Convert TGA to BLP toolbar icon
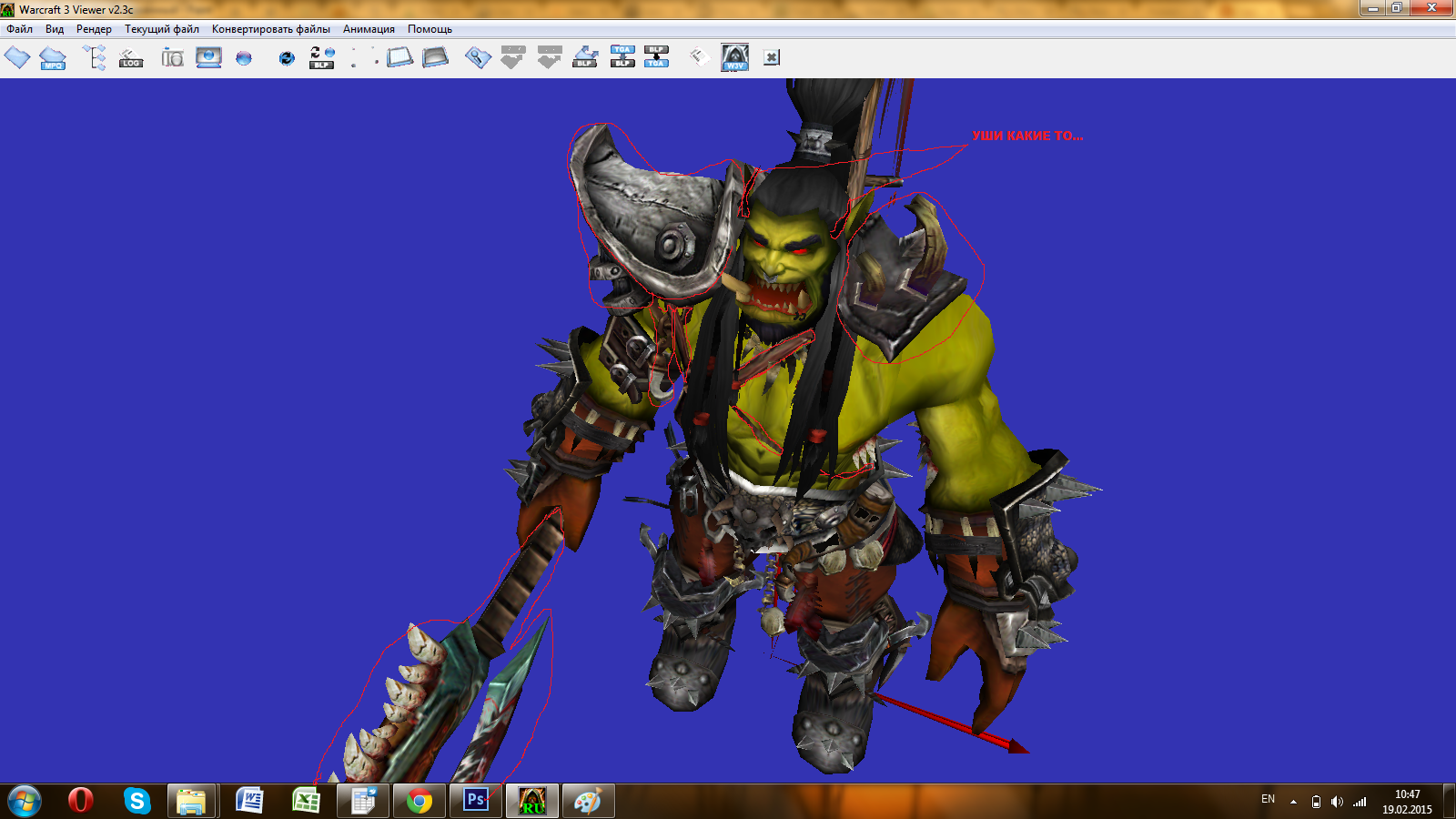 click(622, 56)
